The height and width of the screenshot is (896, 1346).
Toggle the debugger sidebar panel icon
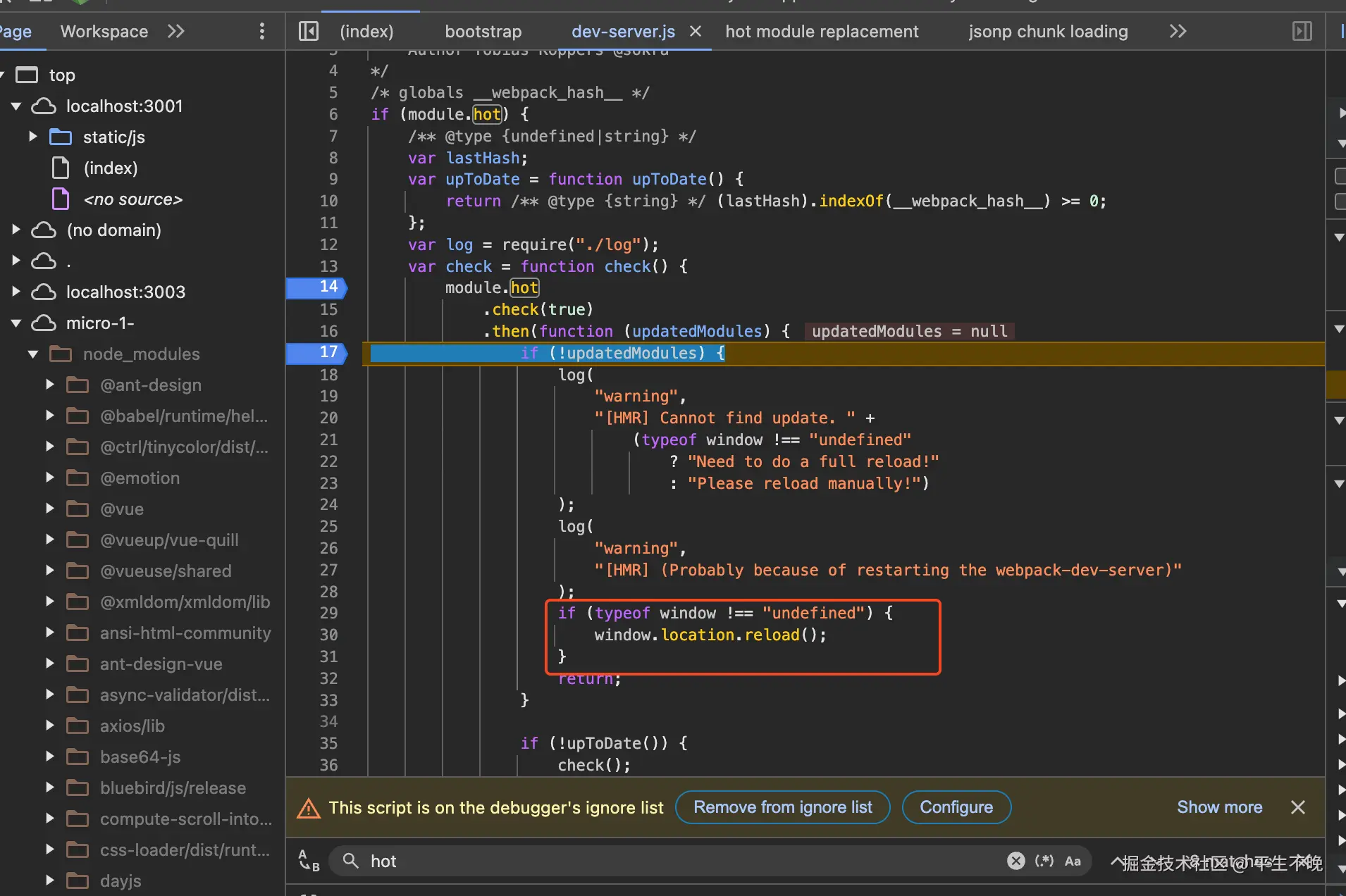(1302, 31)
